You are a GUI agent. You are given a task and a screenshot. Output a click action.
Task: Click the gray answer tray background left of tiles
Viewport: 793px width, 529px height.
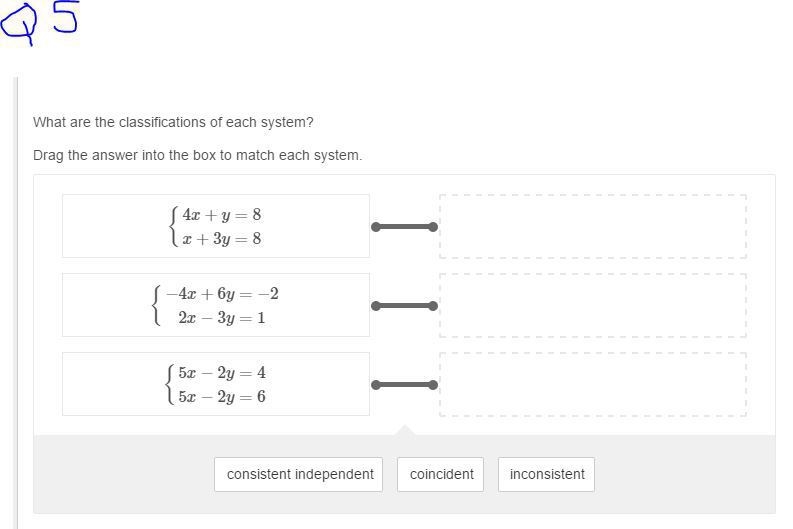[124, 474]
